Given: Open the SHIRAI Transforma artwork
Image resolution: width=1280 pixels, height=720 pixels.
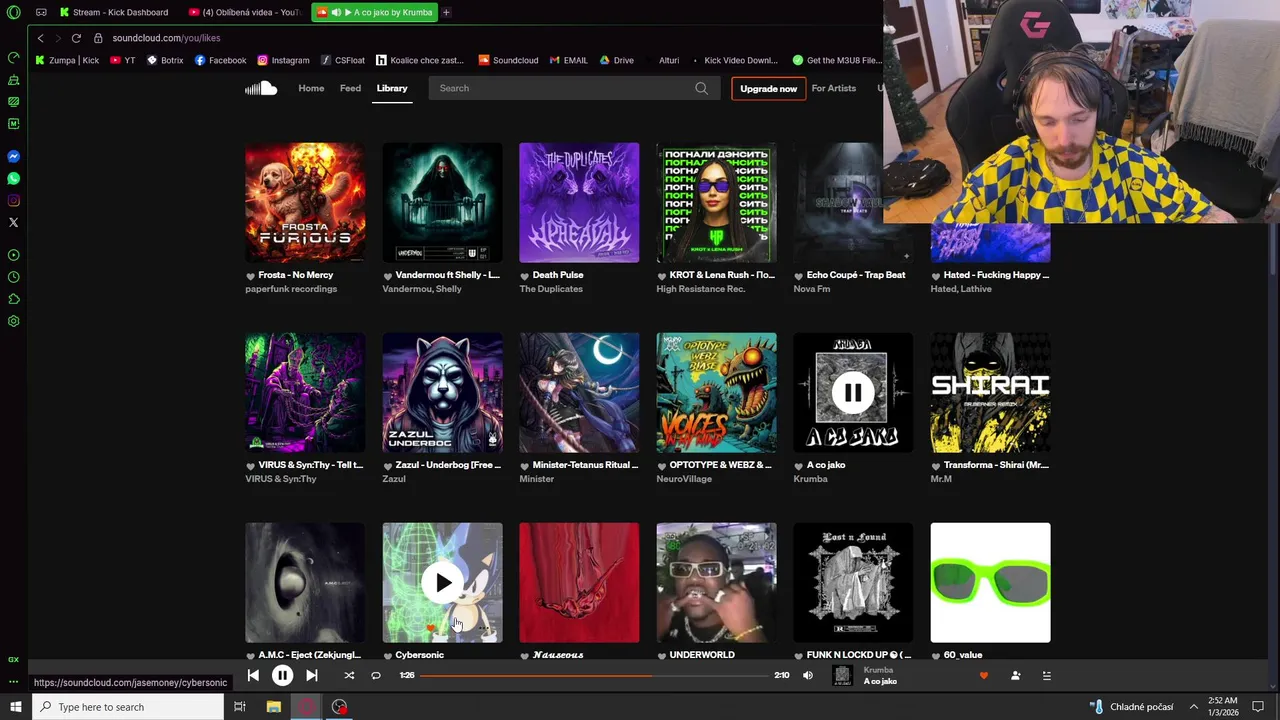Looking at the screenshot, I should coord(990,393).
